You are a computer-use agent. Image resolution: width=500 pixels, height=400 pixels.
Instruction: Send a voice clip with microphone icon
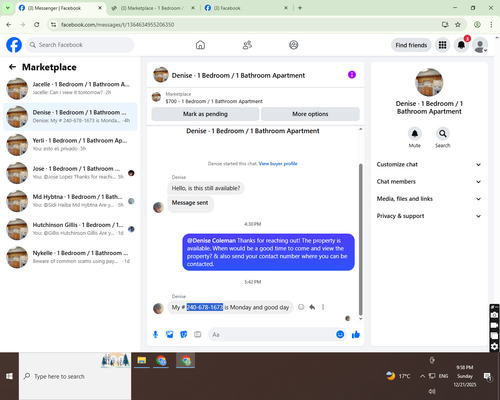pyautogui.click(x=155, y=334)
